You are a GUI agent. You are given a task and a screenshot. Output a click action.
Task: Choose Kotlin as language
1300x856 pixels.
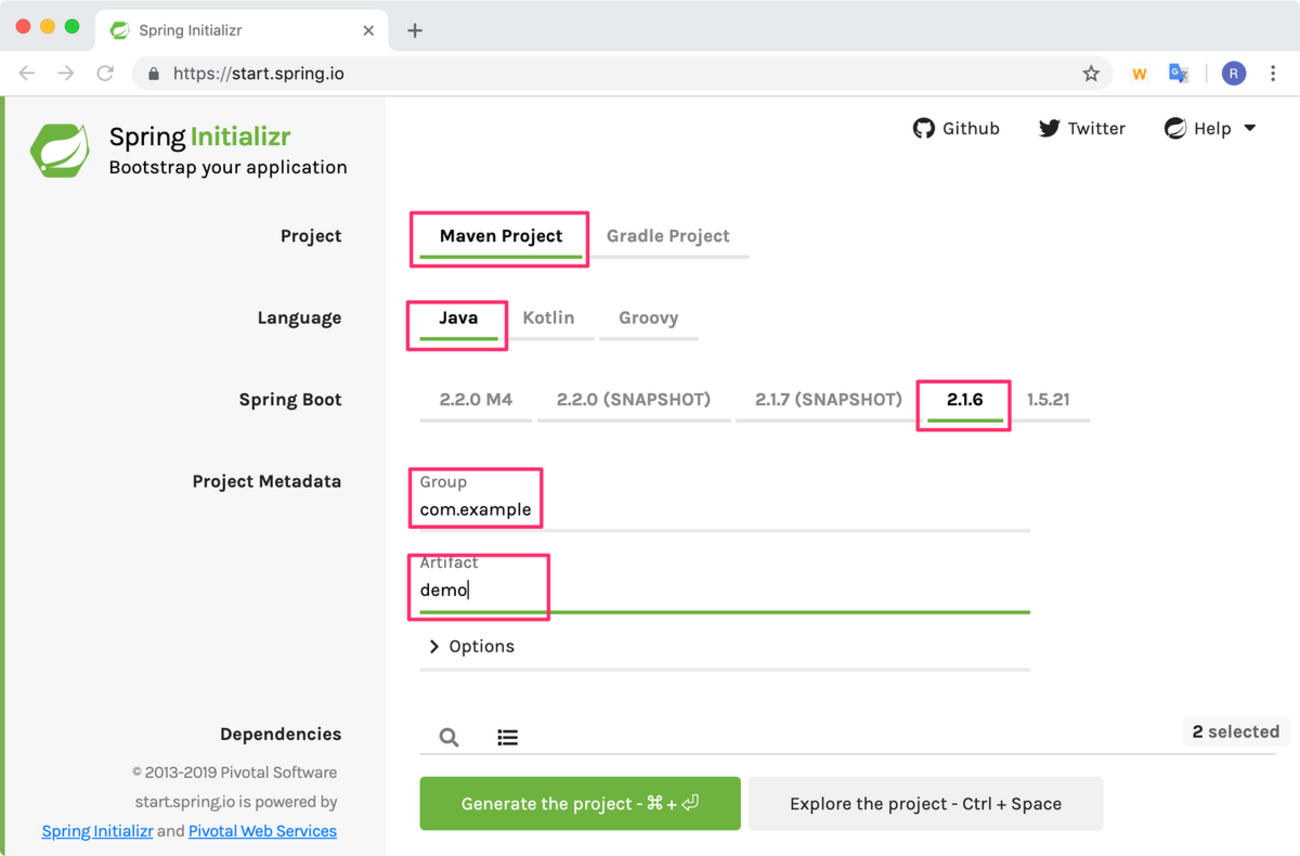point(548,318)
